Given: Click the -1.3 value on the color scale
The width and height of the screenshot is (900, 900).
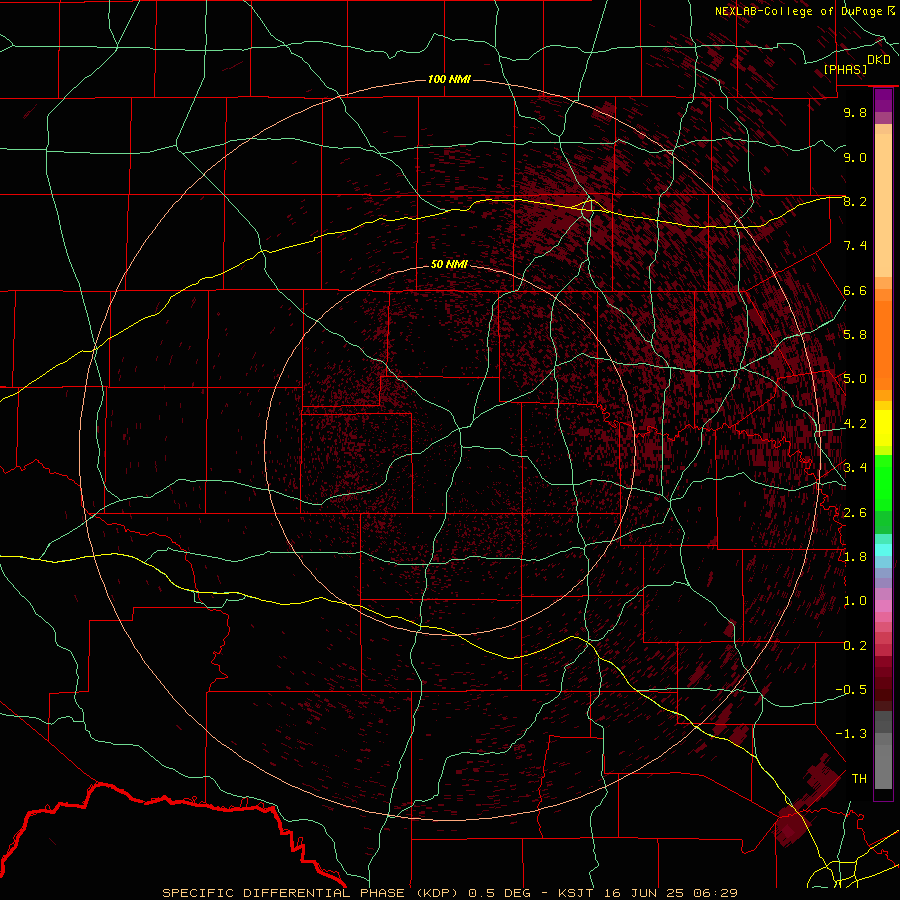Looking at the screenshot, I should (851, 734).
